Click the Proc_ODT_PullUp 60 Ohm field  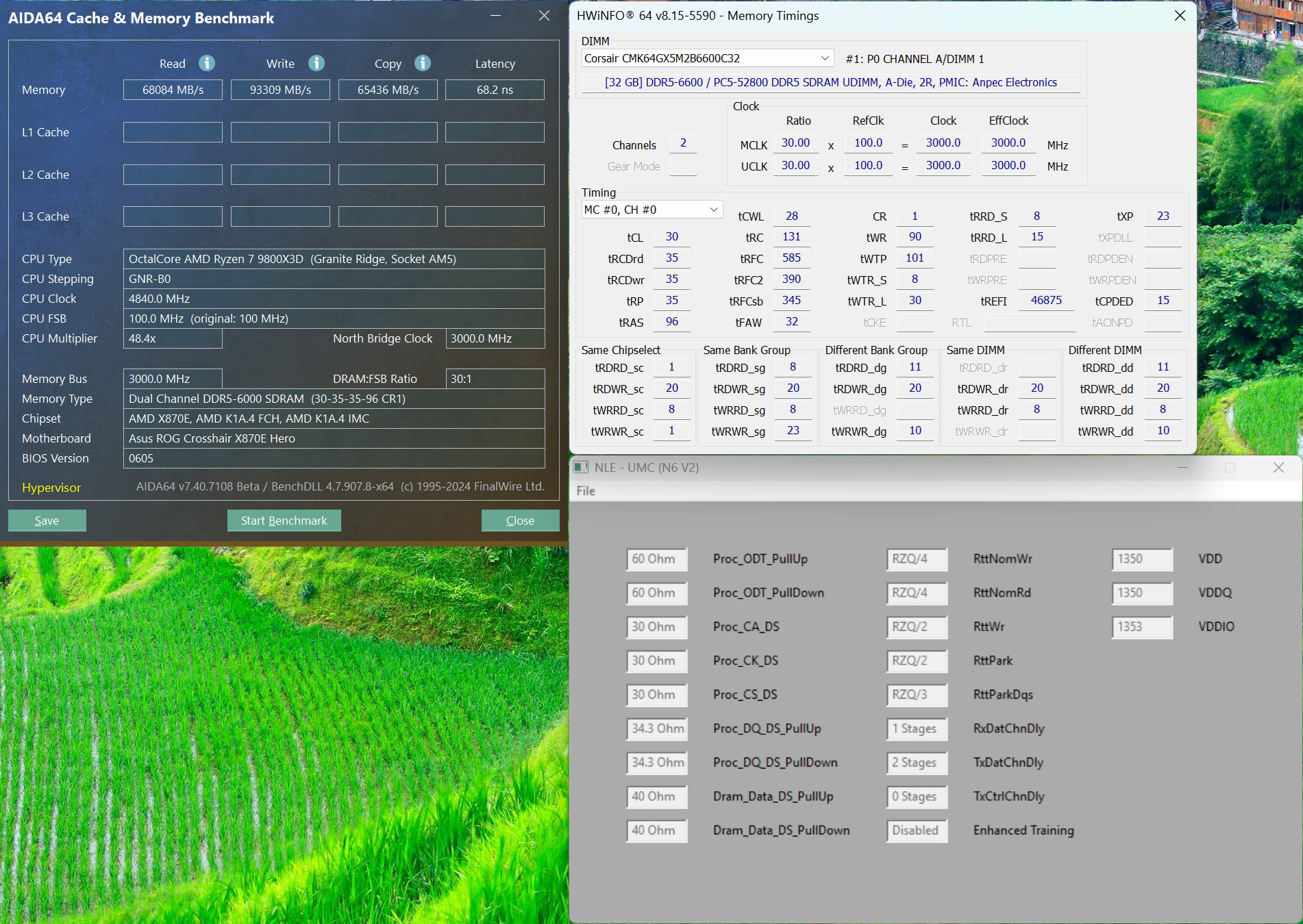(x=656, y=559)
